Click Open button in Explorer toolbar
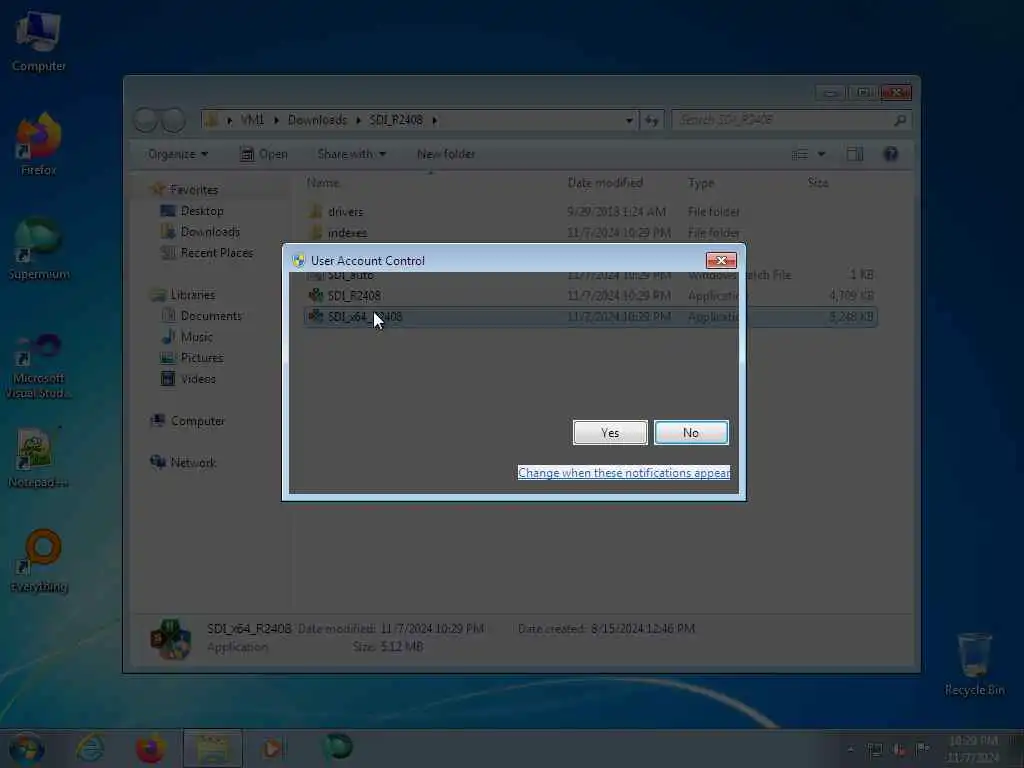Viewport: 1024px width, 768px height. click(264, 154)
